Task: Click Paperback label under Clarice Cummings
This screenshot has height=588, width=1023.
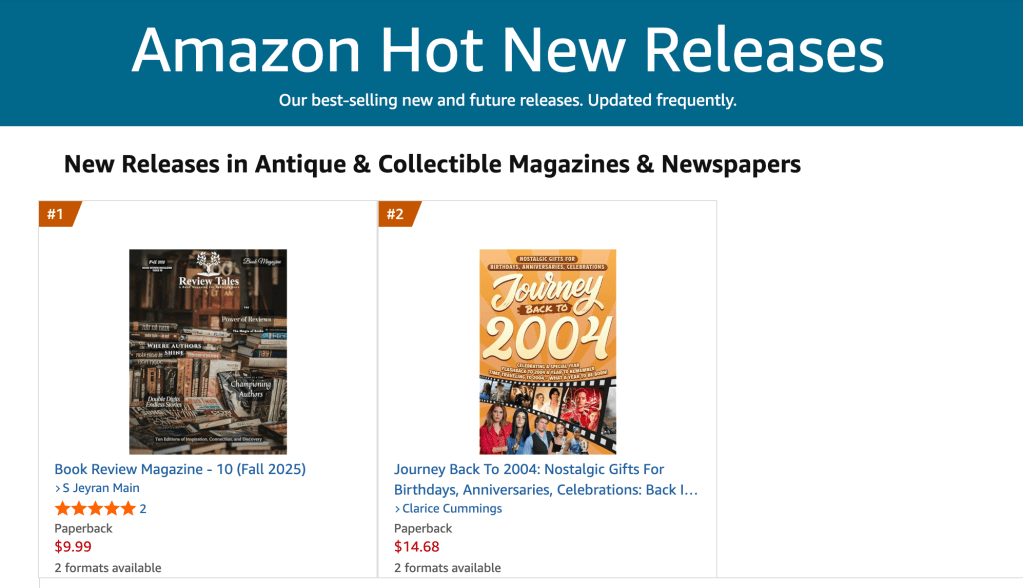Action: pos(423,528)
